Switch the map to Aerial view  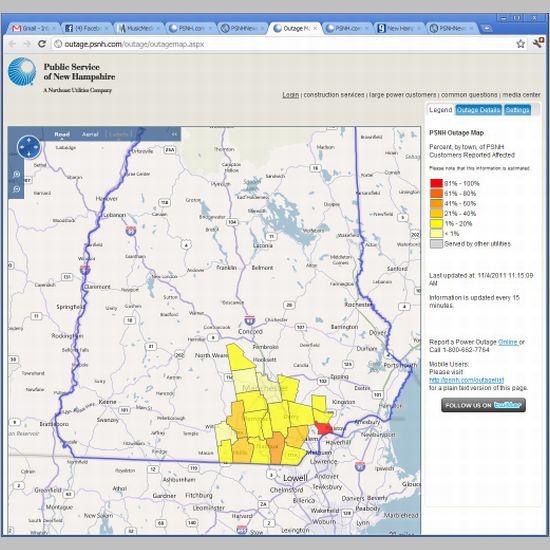(90, 134)
